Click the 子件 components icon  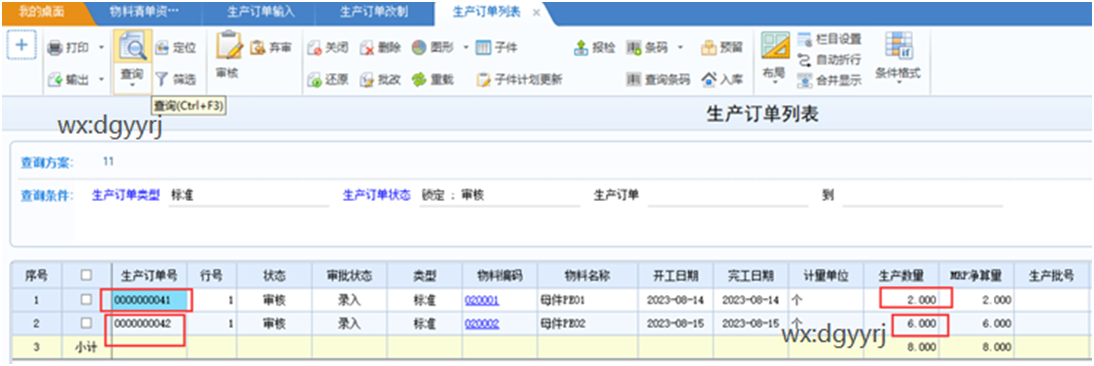tap(484, 47)
